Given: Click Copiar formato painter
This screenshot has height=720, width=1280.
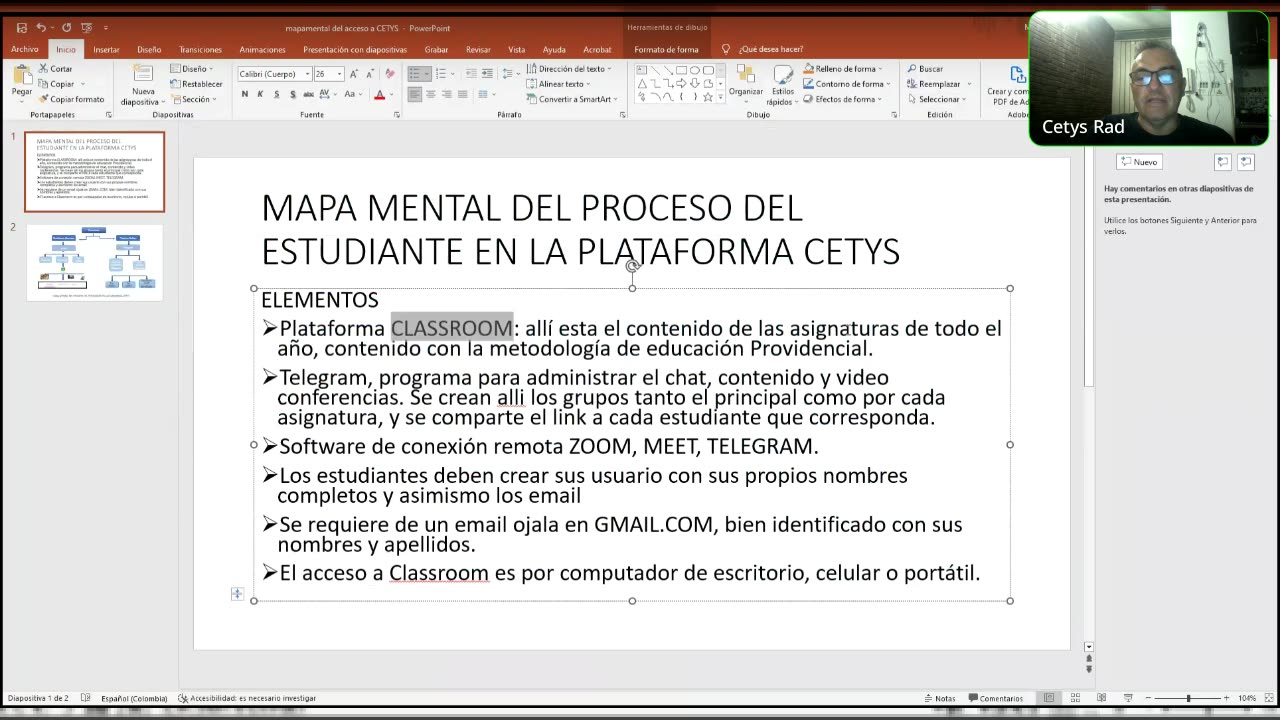Looking at the screenshot, I should (71, 99).
